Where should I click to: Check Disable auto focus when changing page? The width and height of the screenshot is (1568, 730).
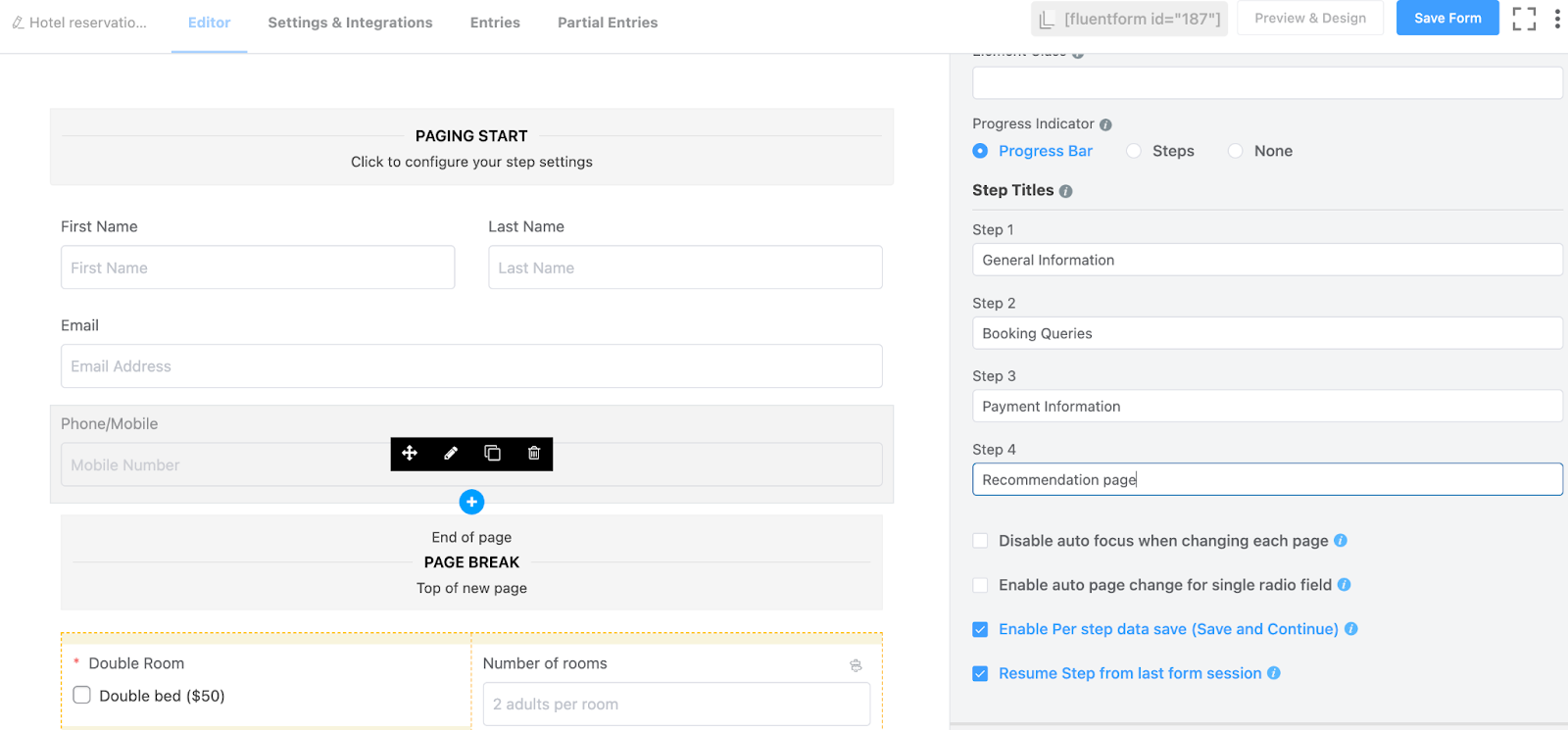click(x=980, y=541)
